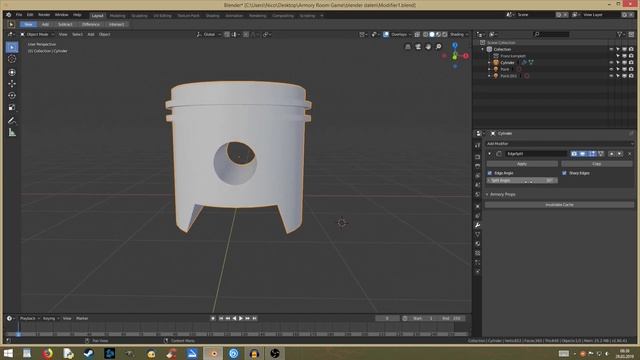Screen dimensions: 640x360
Task: Toggle the Sharp Edges checkbox
Action: click(564, 173)
